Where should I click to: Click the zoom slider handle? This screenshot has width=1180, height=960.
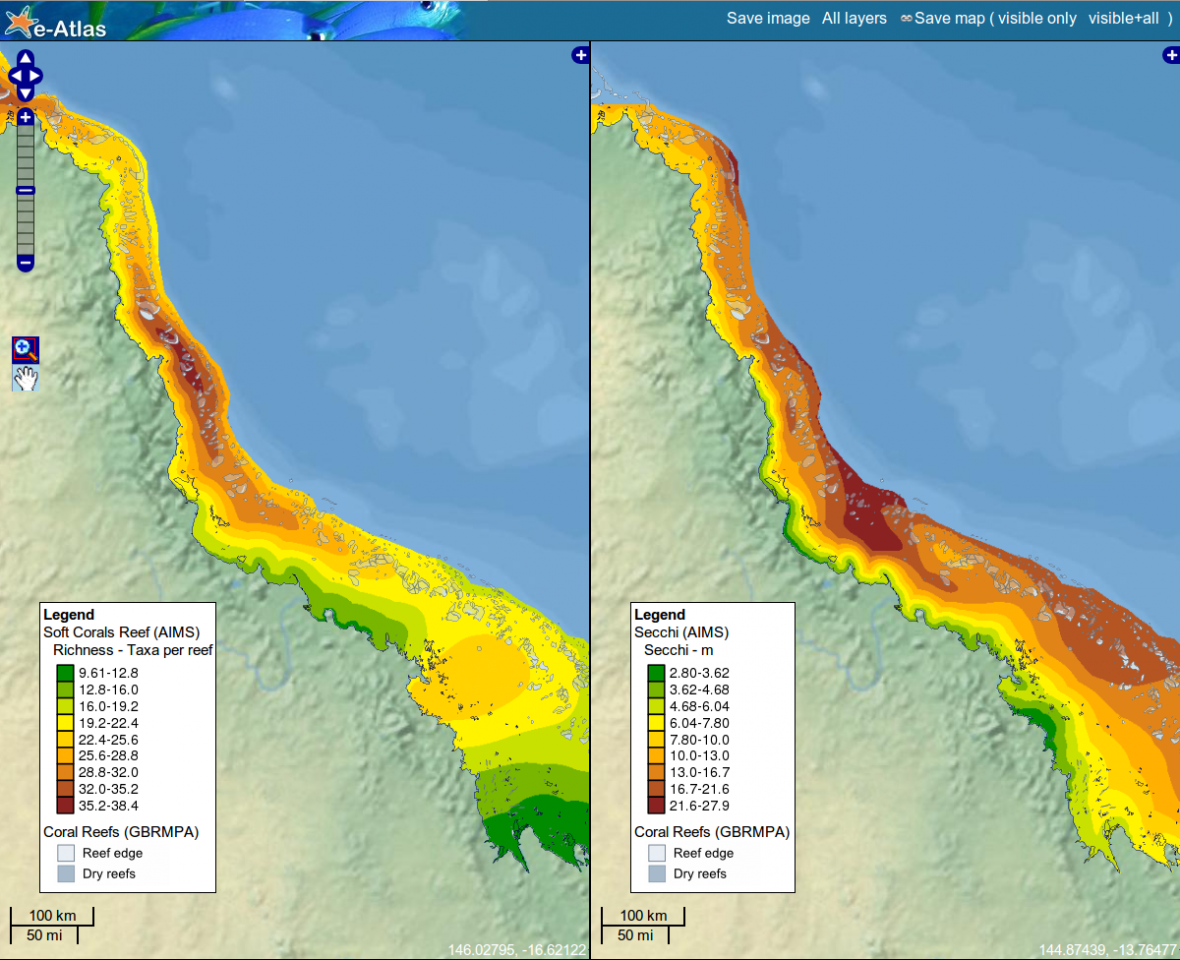click(x=26, y=190)
